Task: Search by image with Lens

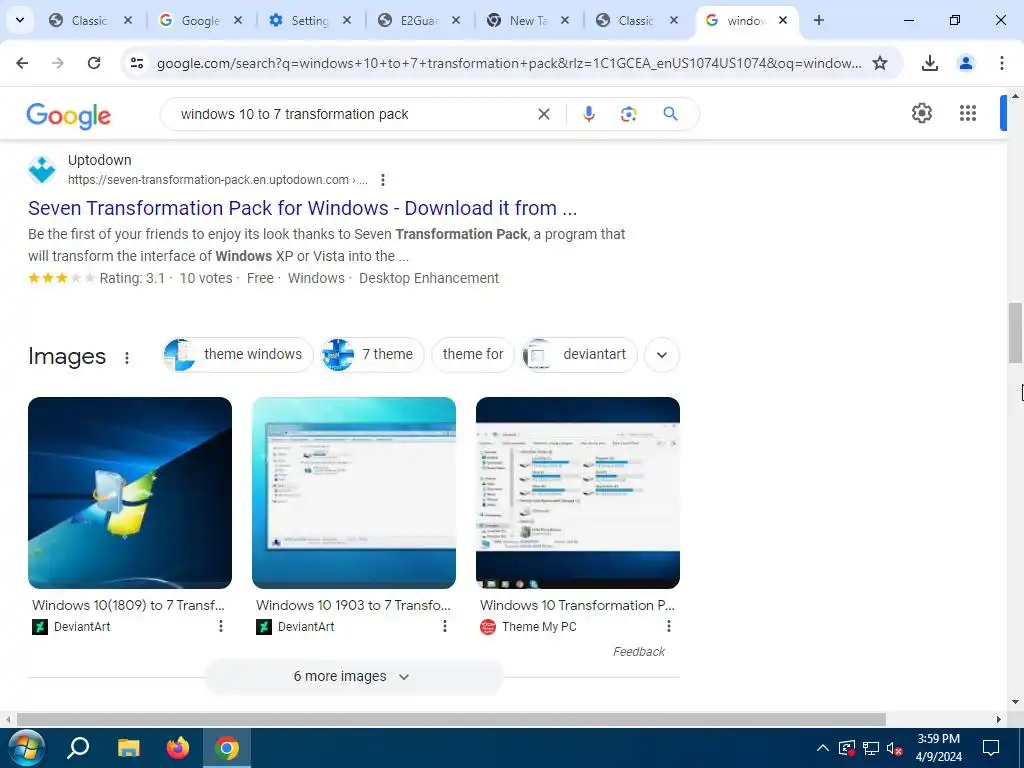Action: click(628, 114)
